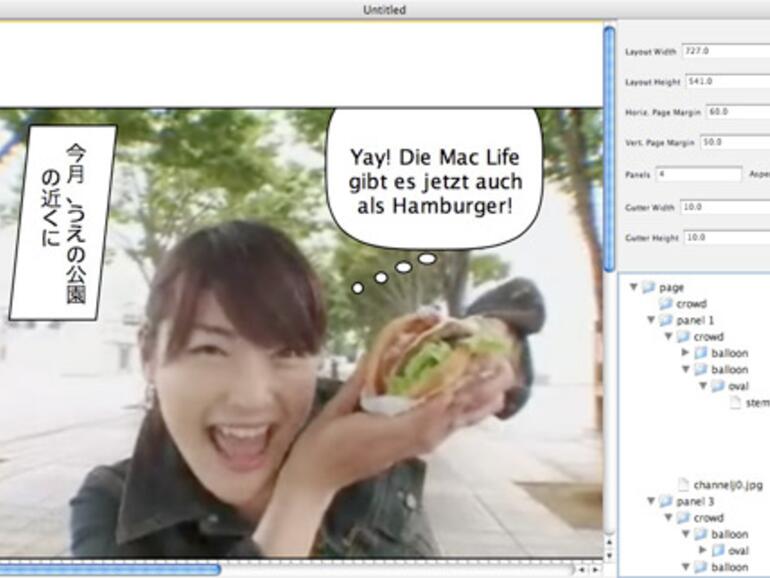This screenshot has width=770, height=578.
Task: Collapse the page tree node
Action: click(x=633, y=288)
